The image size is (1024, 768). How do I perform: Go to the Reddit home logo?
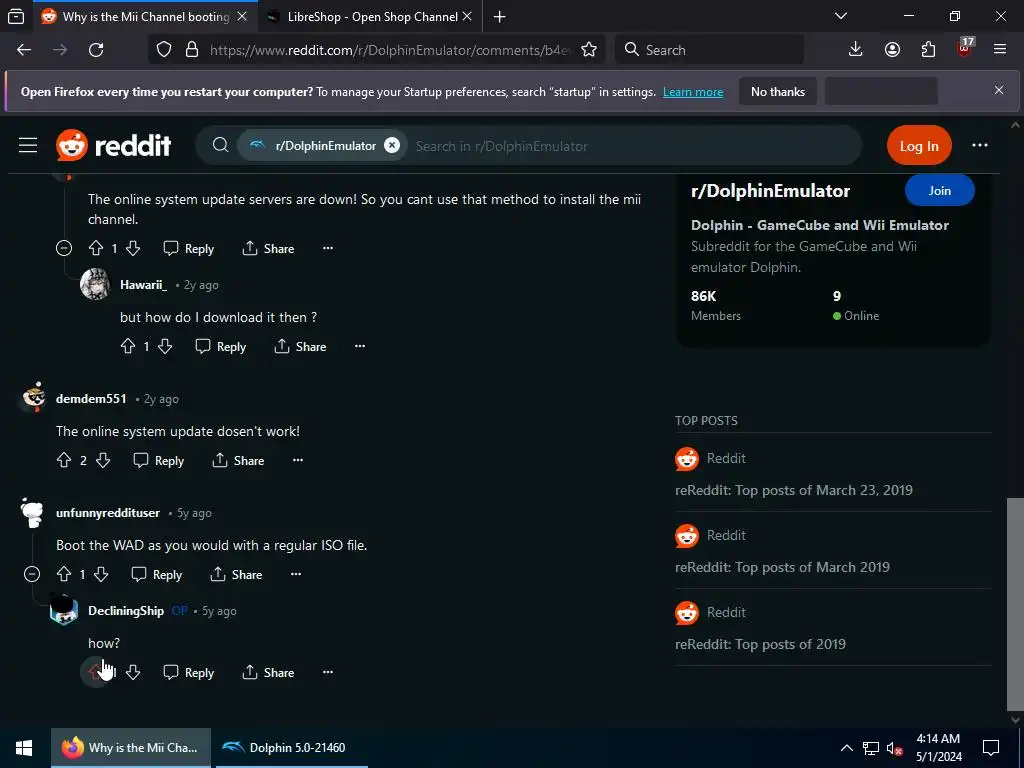114,145
